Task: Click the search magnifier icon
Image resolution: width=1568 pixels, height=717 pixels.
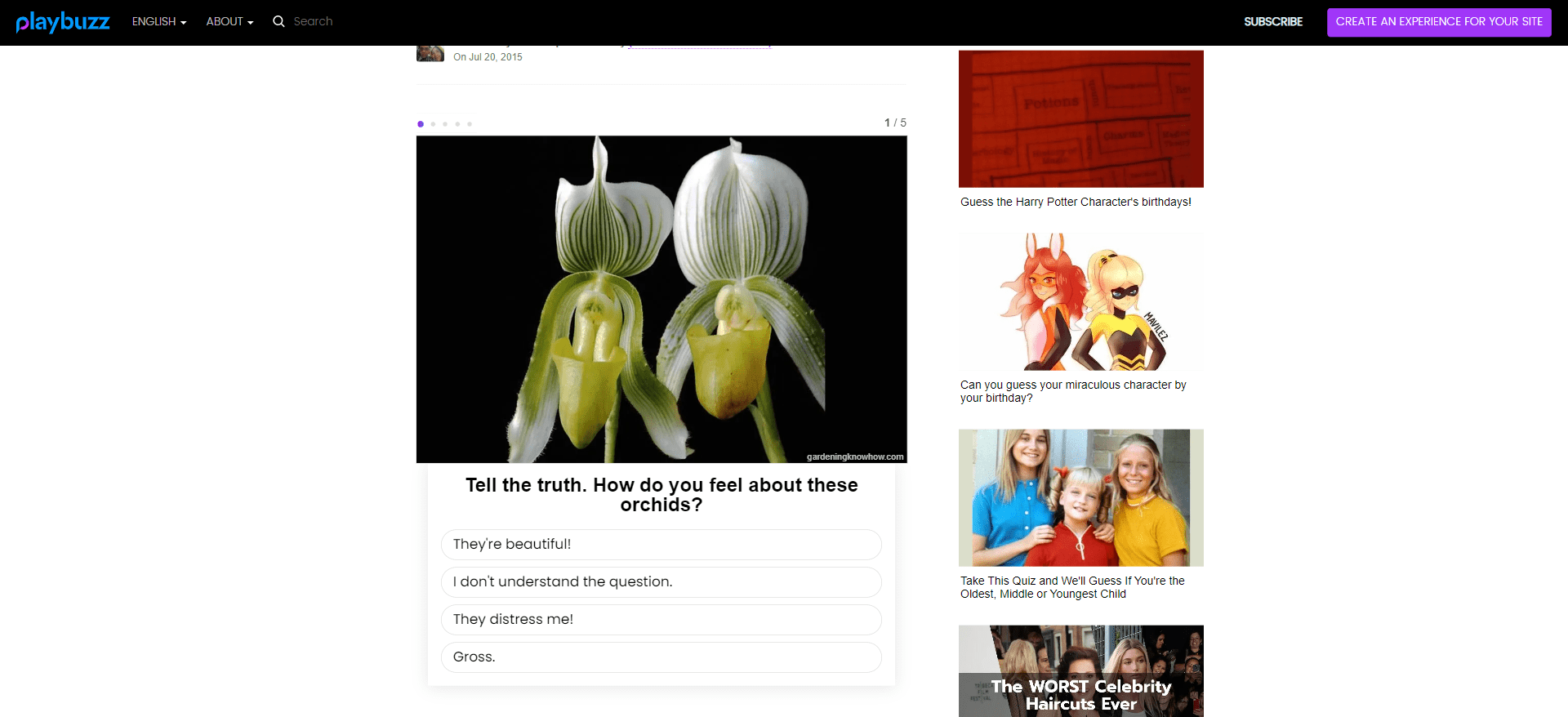Action: coord(278,21)
